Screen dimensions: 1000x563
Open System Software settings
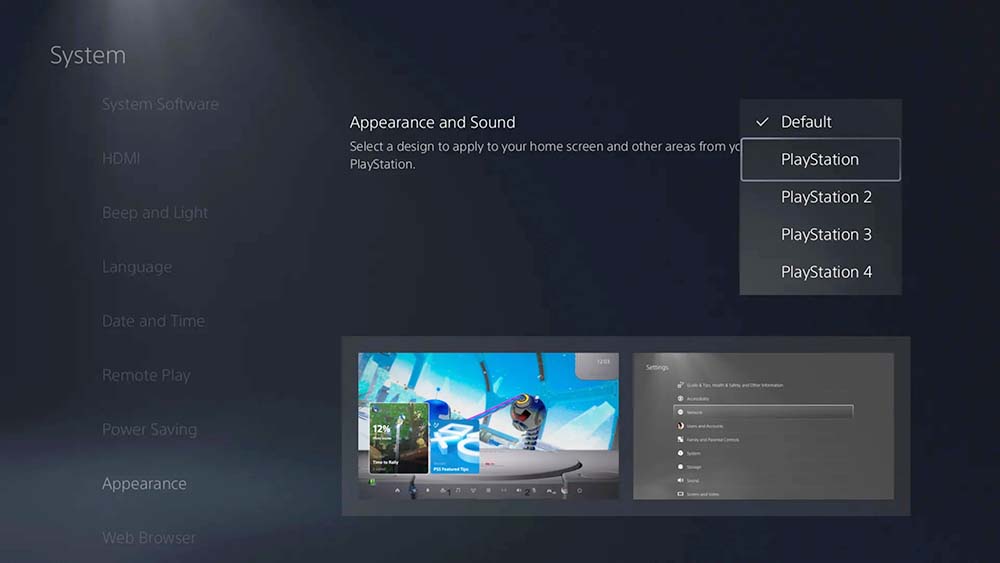pyautogui.click(x=160, y=104)
